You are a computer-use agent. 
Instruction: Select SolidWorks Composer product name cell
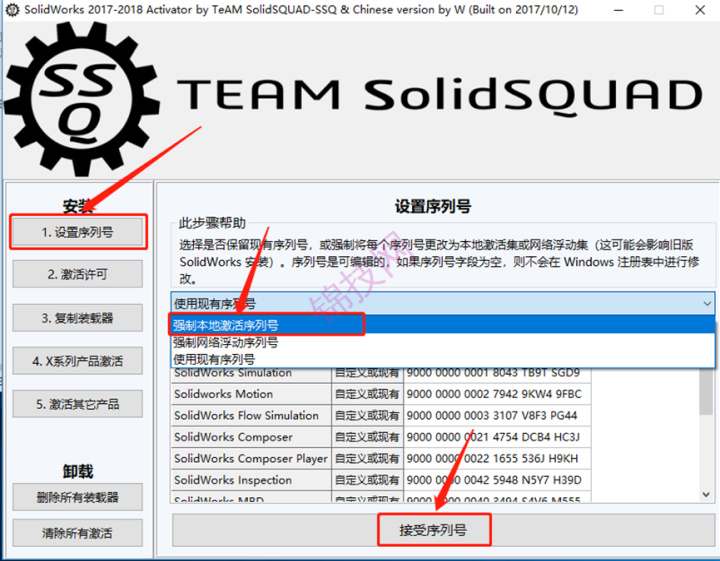251,437
